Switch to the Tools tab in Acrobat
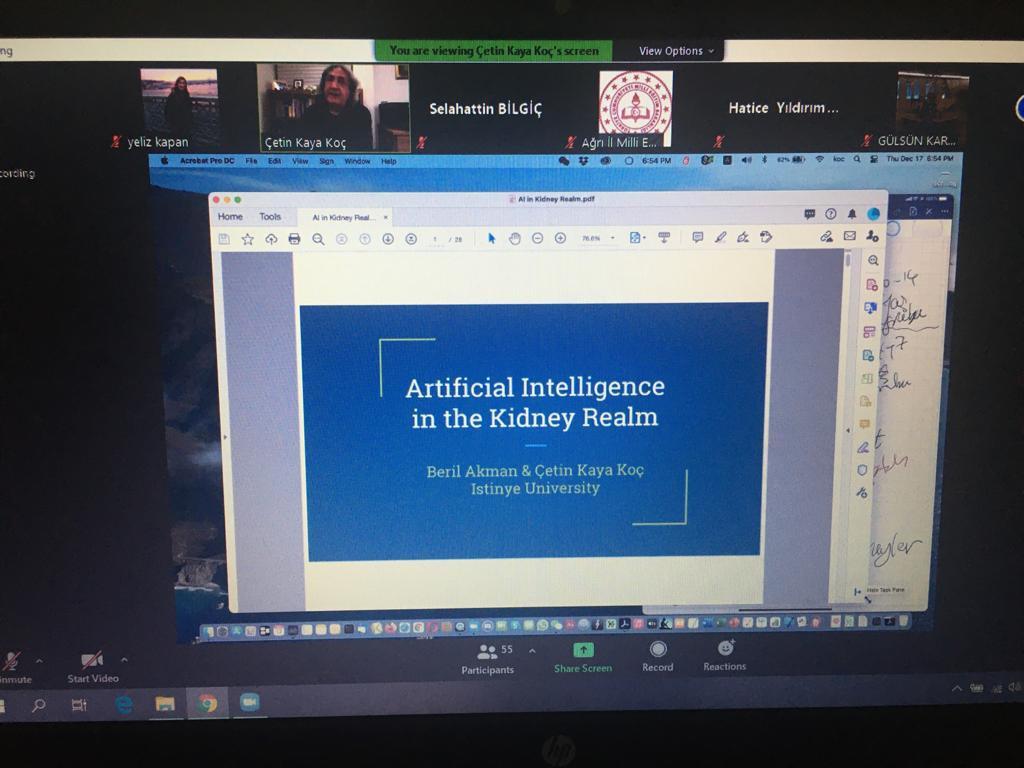Image resolution: width=1024 pixels, height=768 pixels. click(x=270, y=216)
